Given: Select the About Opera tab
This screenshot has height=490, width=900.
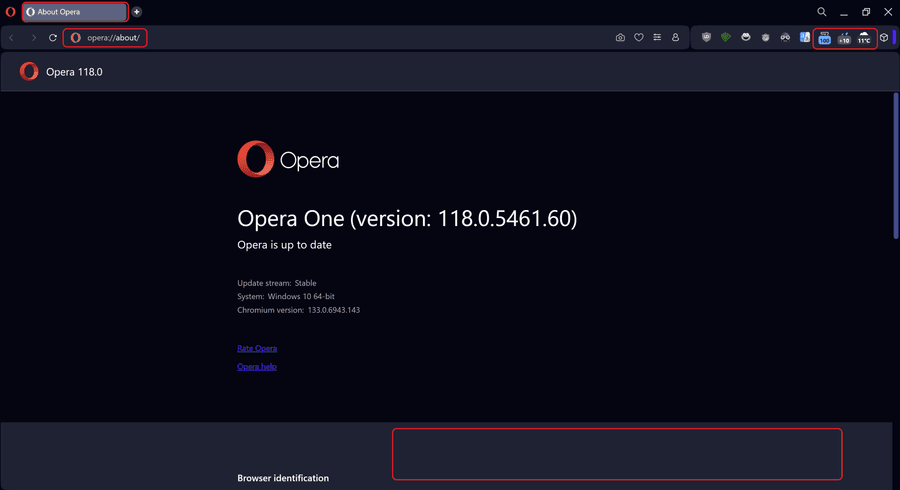Looking at the screenshot, I should point(75,11).
